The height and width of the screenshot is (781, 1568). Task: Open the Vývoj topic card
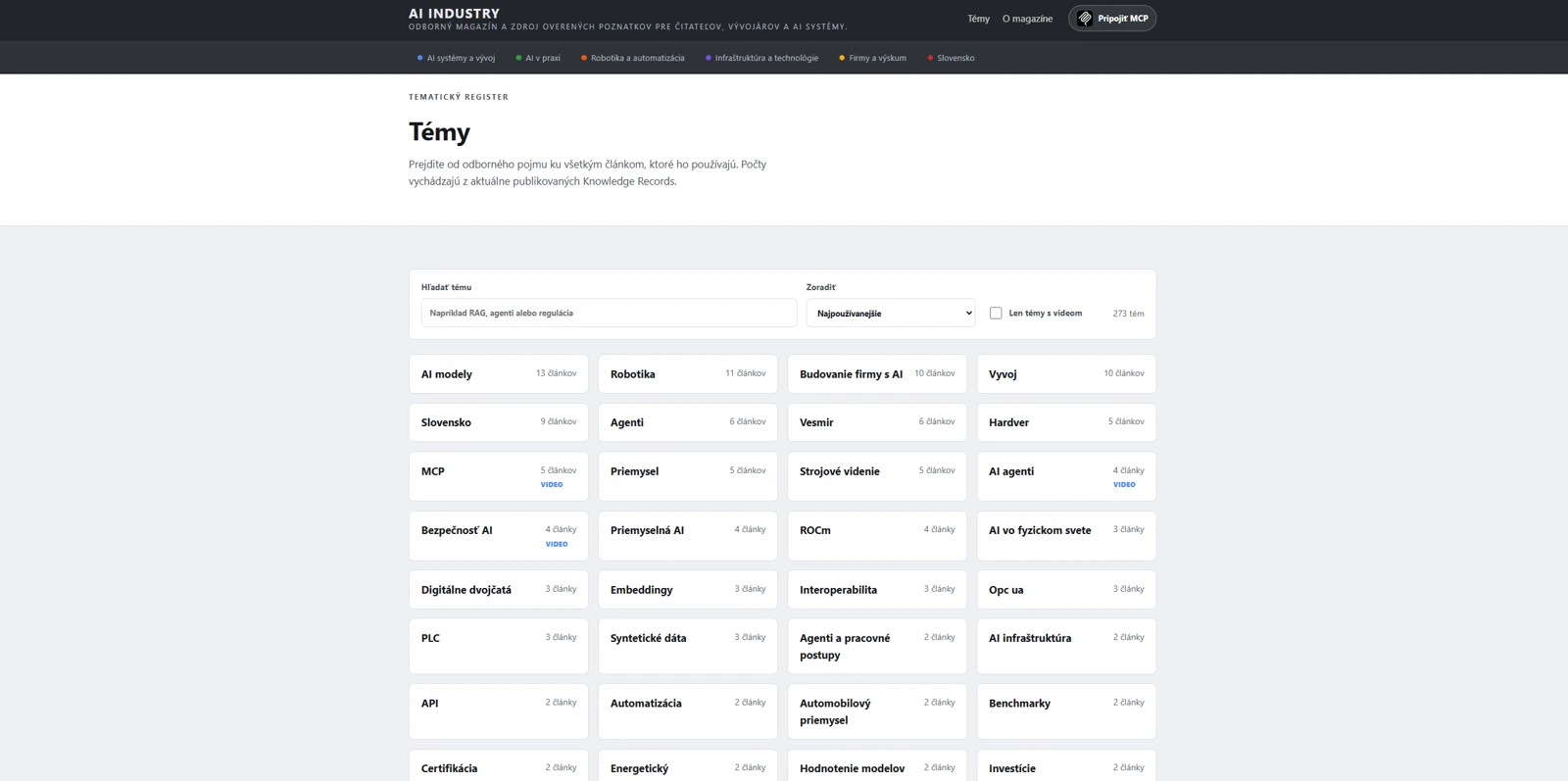[1066, 374]
